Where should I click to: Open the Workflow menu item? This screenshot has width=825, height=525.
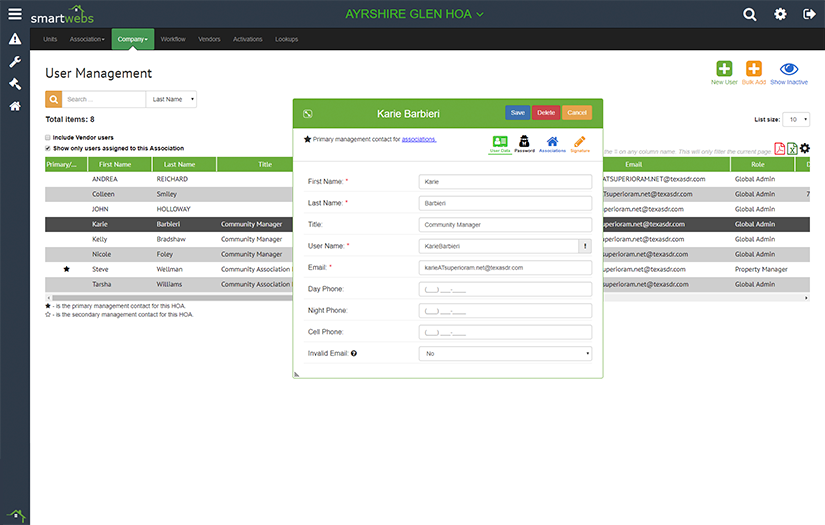tap(173, 39)
